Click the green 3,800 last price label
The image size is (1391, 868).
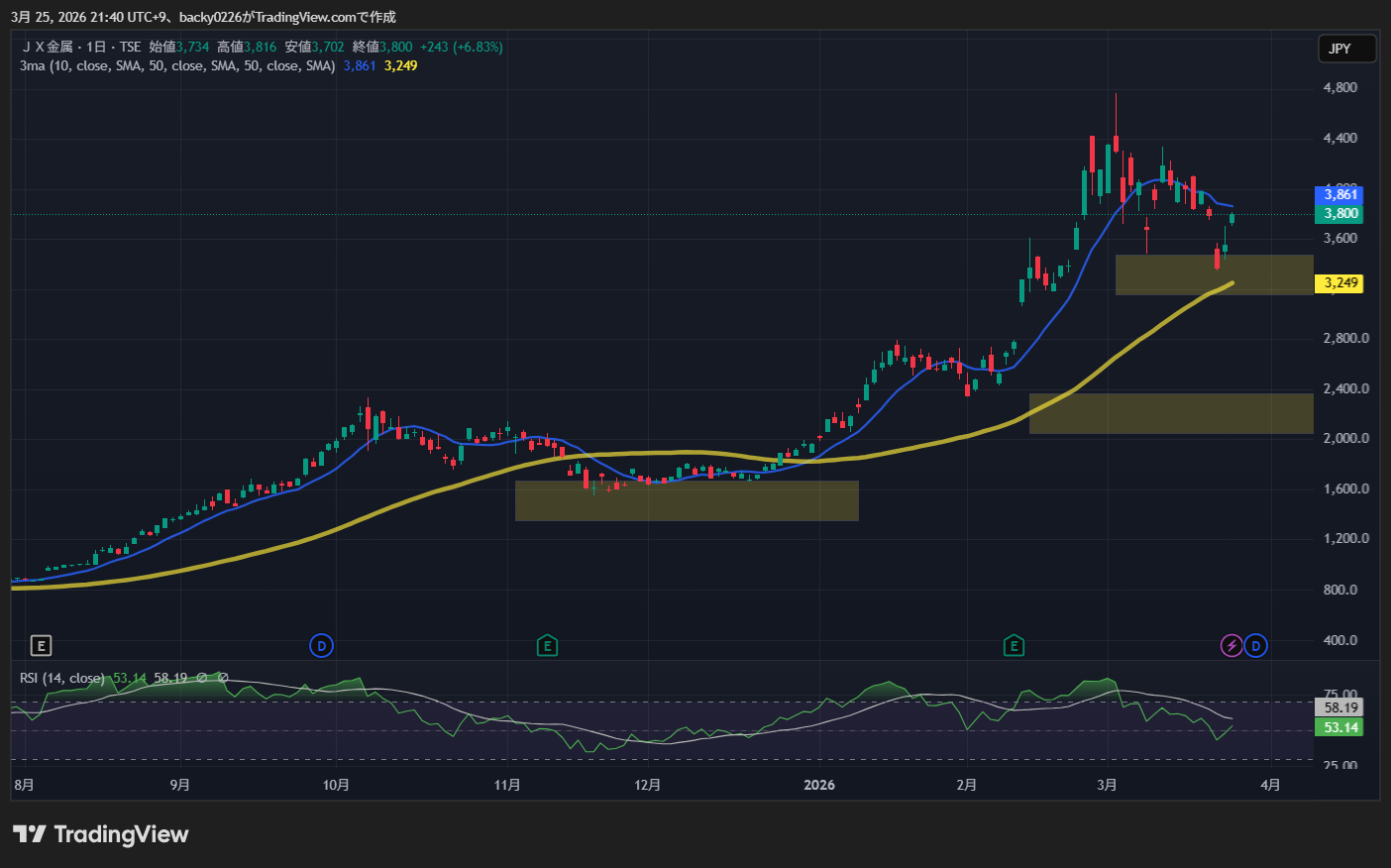(1339, 213)
